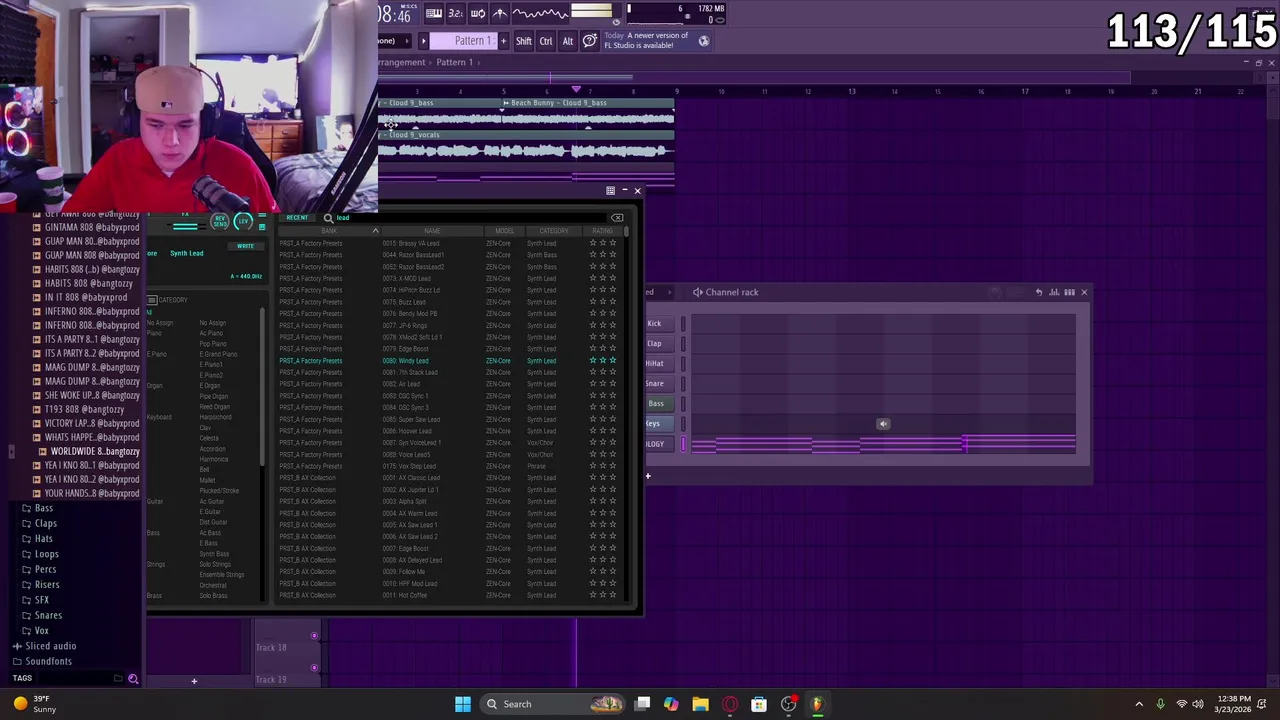Toggle the Alt modifier button
Viewport: 1280px width, 720px height.
click(x=567, y=41)
